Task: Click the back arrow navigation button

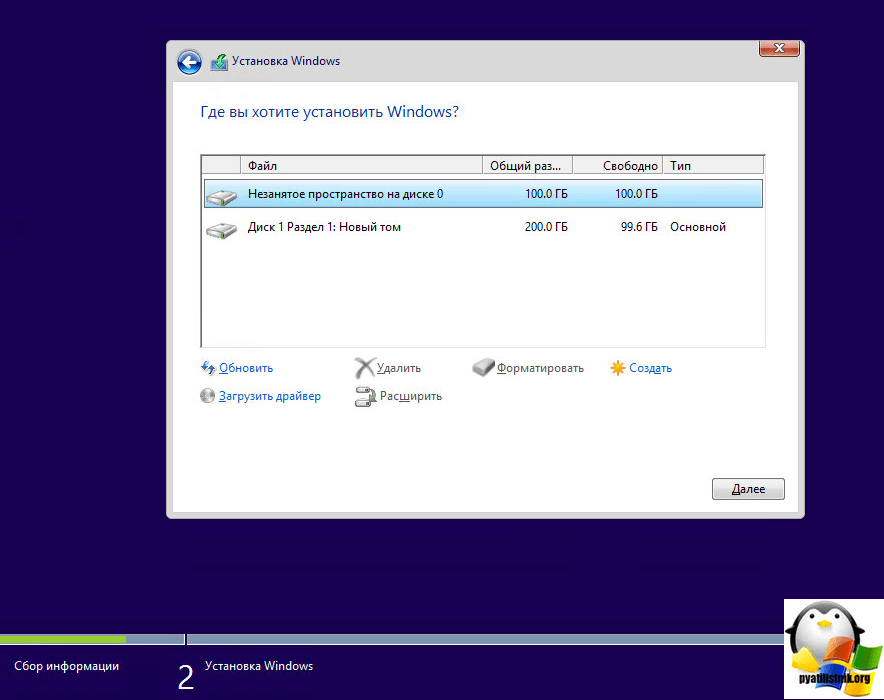Action: [x=189, y=61]
